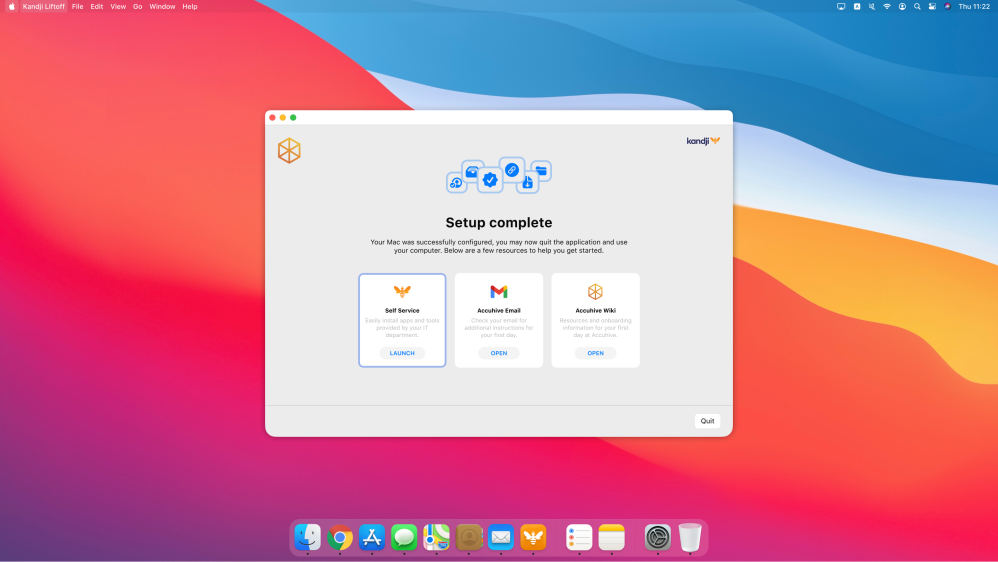
Task: Open the Window menu
Action: coord(162,6)
